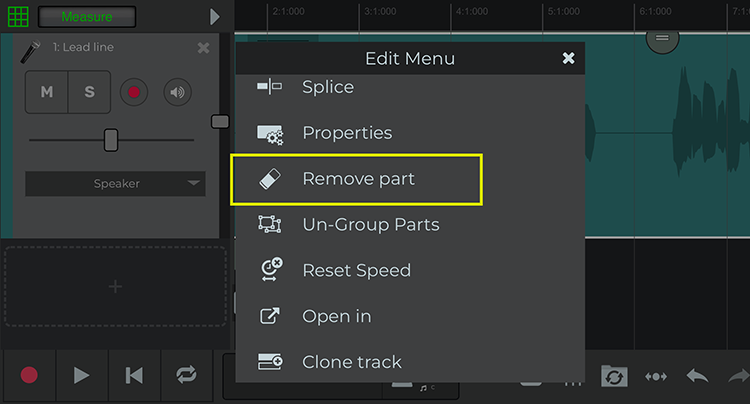750x404 pixels.
Task: Click the Clone track icon
Action: [270, 362]
